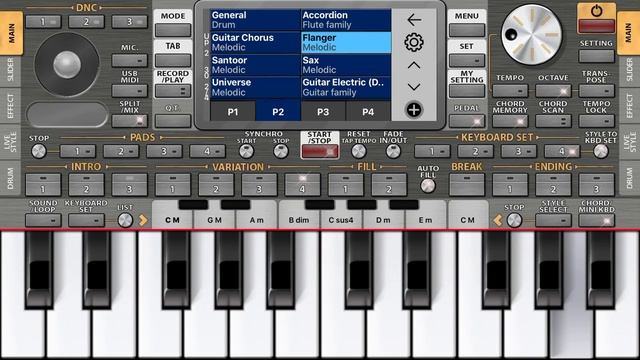
Task: Select the P2 page tab
Action: (278, 112)
